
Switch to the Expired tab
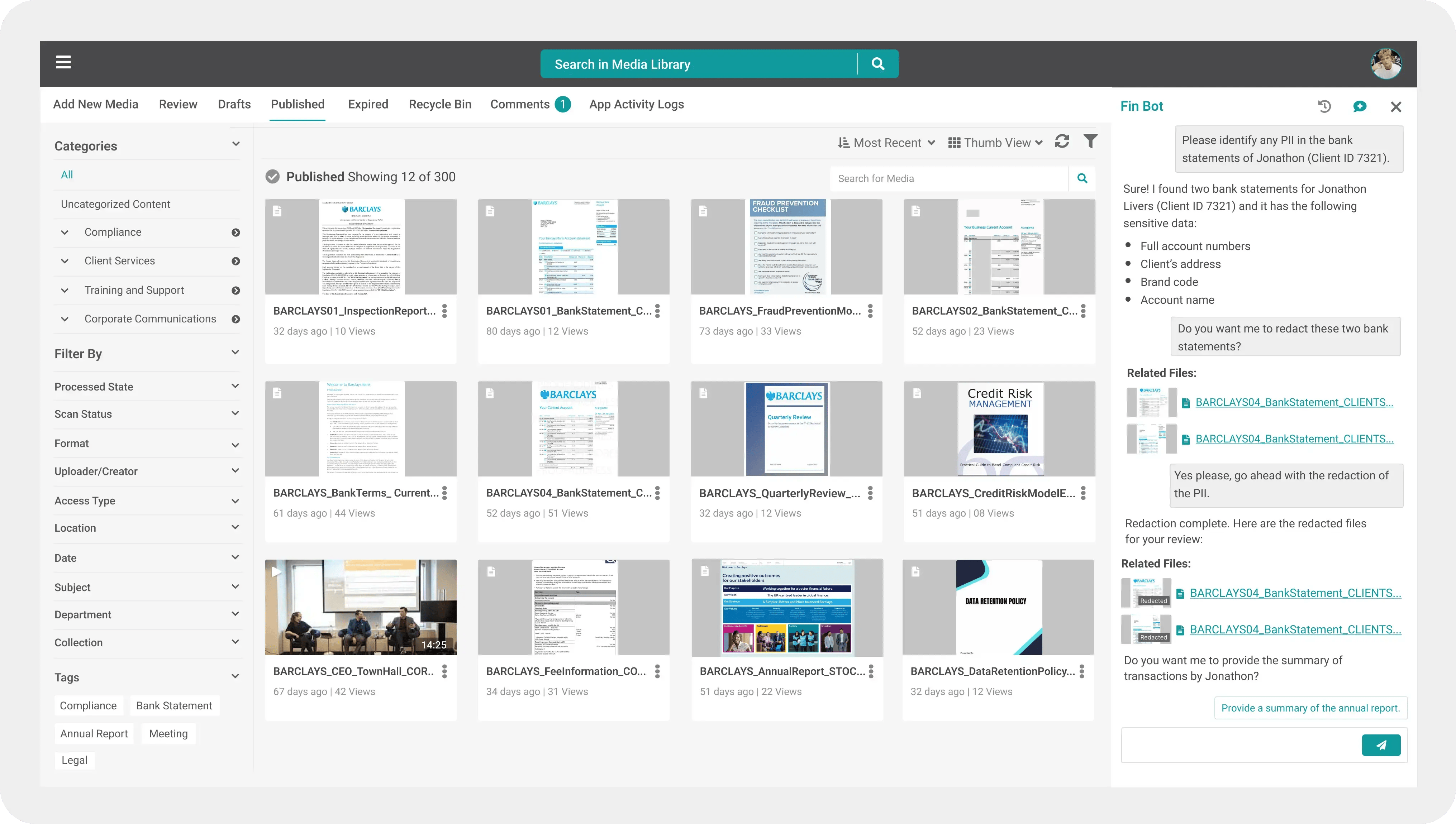pos(368,104)
